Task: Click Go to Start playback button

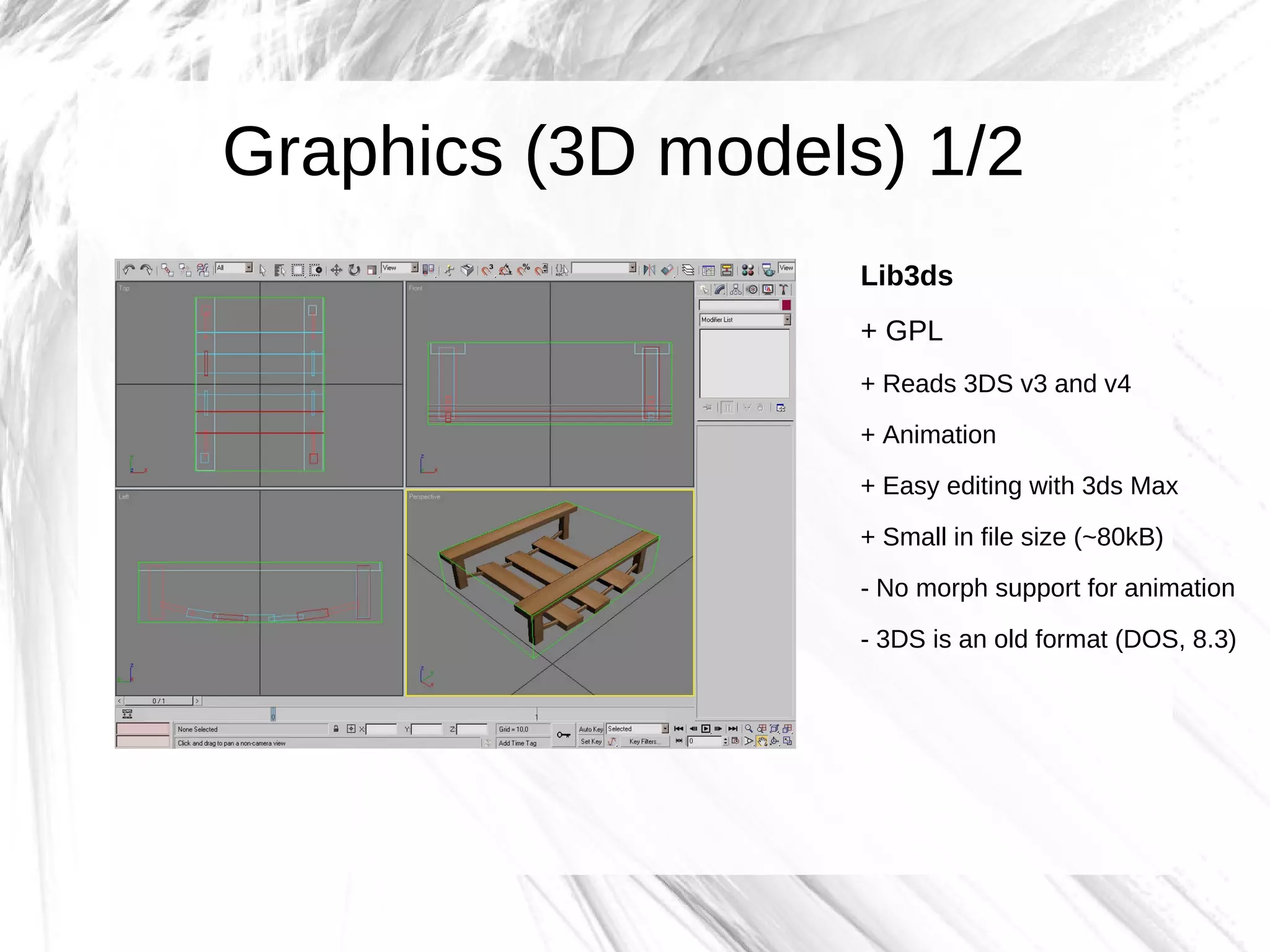Action: tap(678, 729)
